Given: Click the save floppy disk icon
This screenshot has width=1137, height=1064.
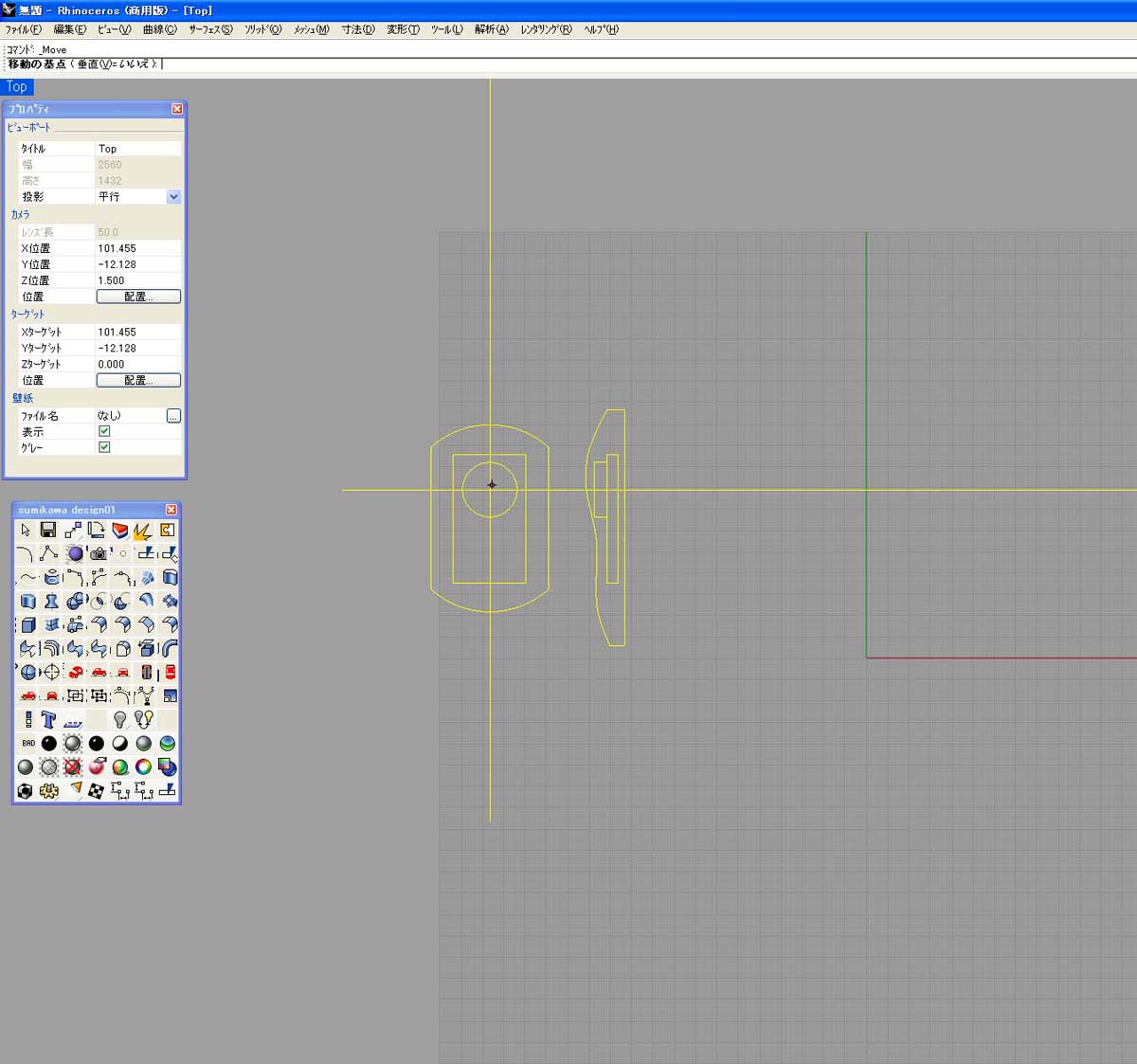Looking at the screenshot, I should (48, 531).
